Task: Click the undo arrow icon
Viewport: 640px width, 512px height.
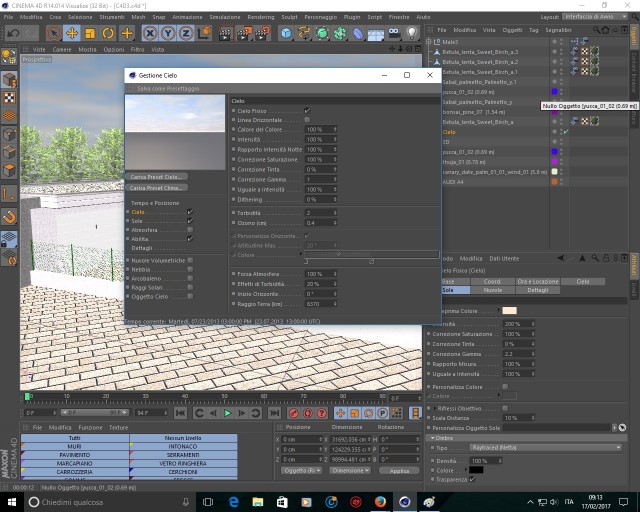Action: coord(13,33)
